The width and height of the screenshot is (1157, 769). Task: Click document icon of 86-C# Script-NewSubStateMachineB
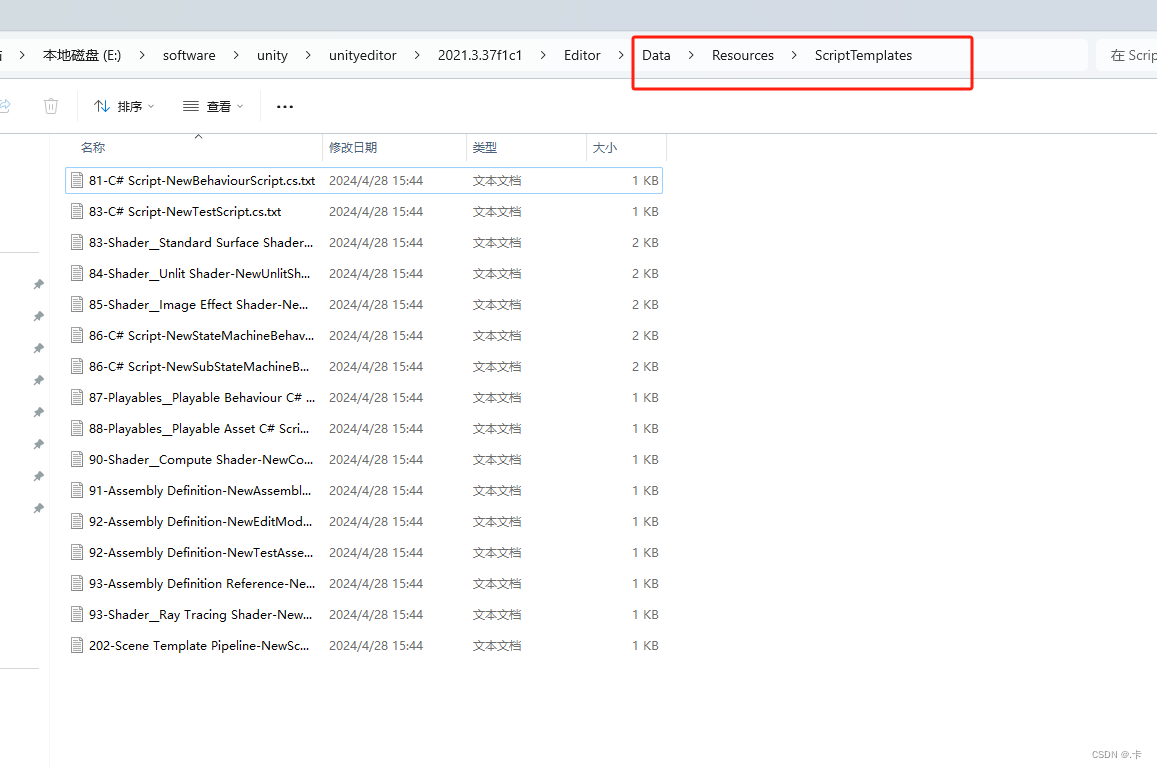click(77, 367)
